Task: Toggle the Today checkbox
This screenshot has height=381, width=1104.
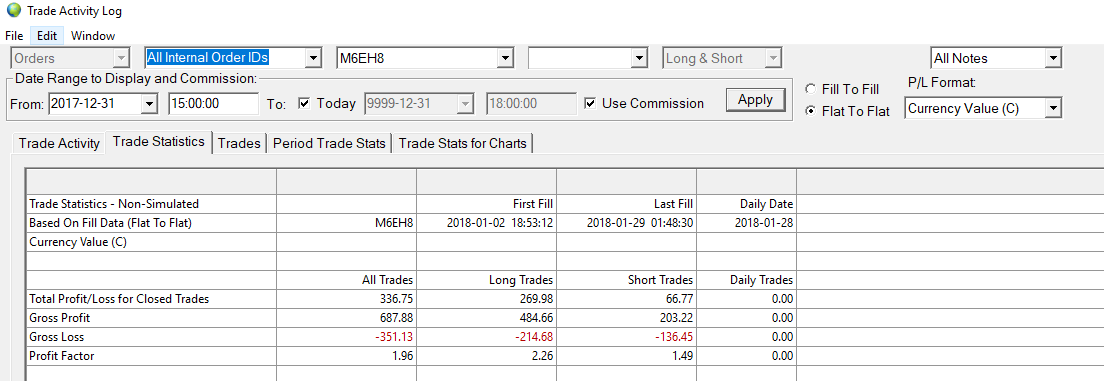Action: point(304,104)
